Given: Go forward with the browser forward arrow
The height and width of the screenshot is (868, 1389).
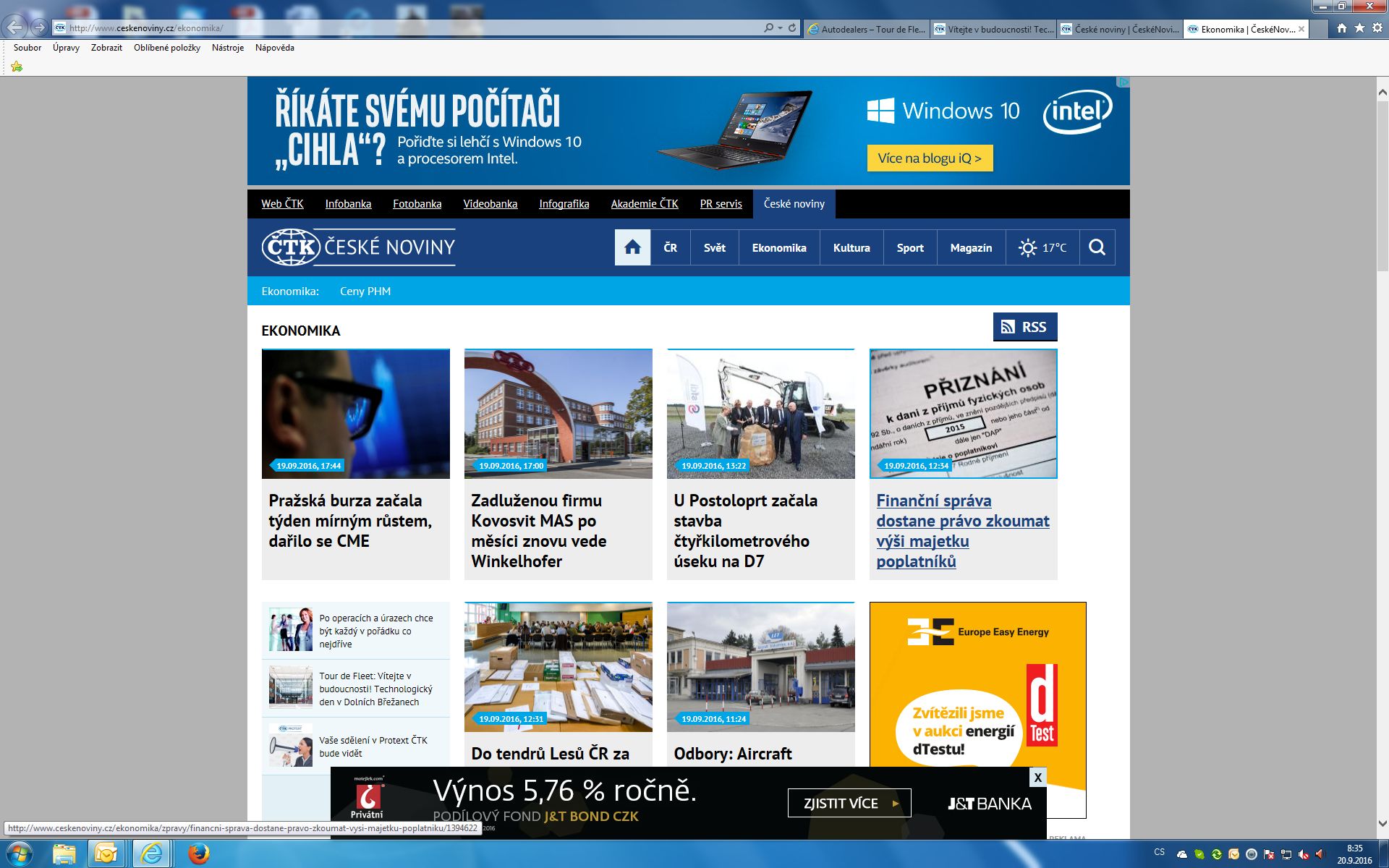Looking at the screenshot, I should click(x=40, y=27).
